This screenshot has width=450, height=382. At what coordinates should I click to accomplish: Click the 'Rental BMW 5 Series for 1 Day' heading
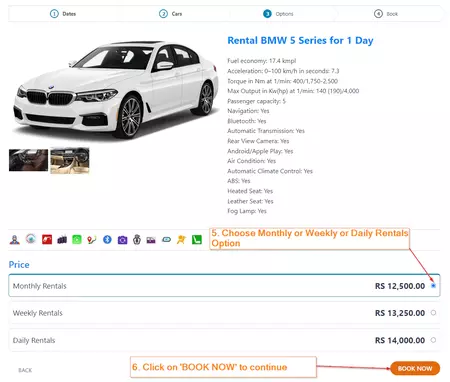(x=300, y=41)
